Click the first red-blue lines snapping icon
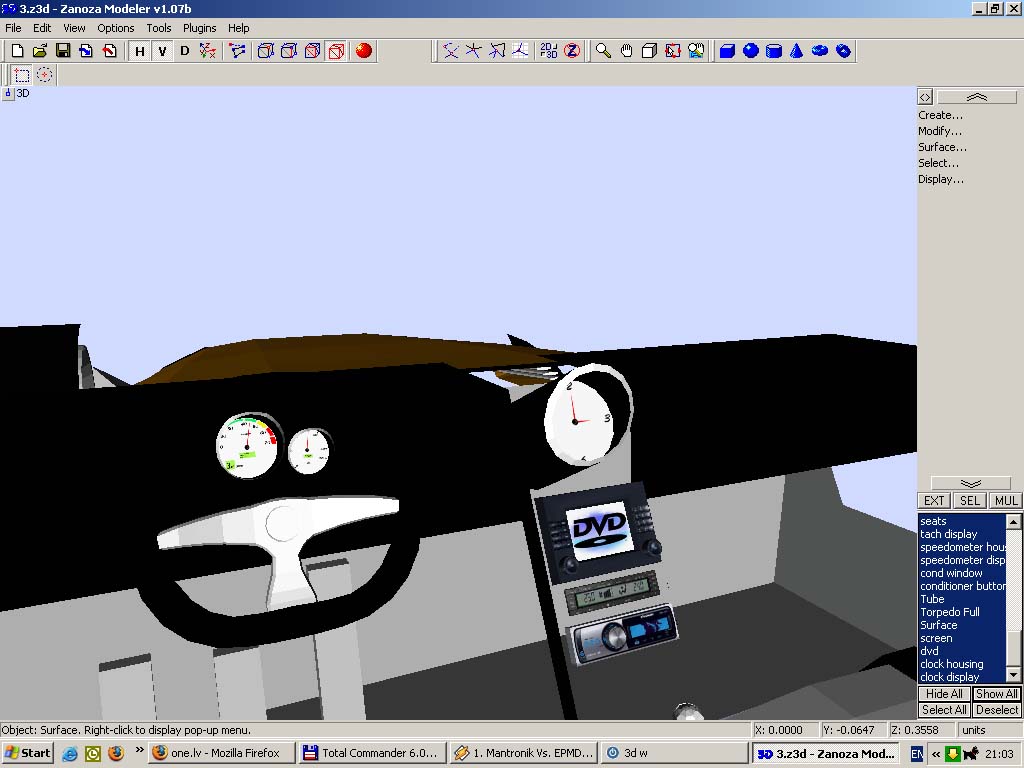The height and width of the screenshot is (768, 1024). coord(451,51)
